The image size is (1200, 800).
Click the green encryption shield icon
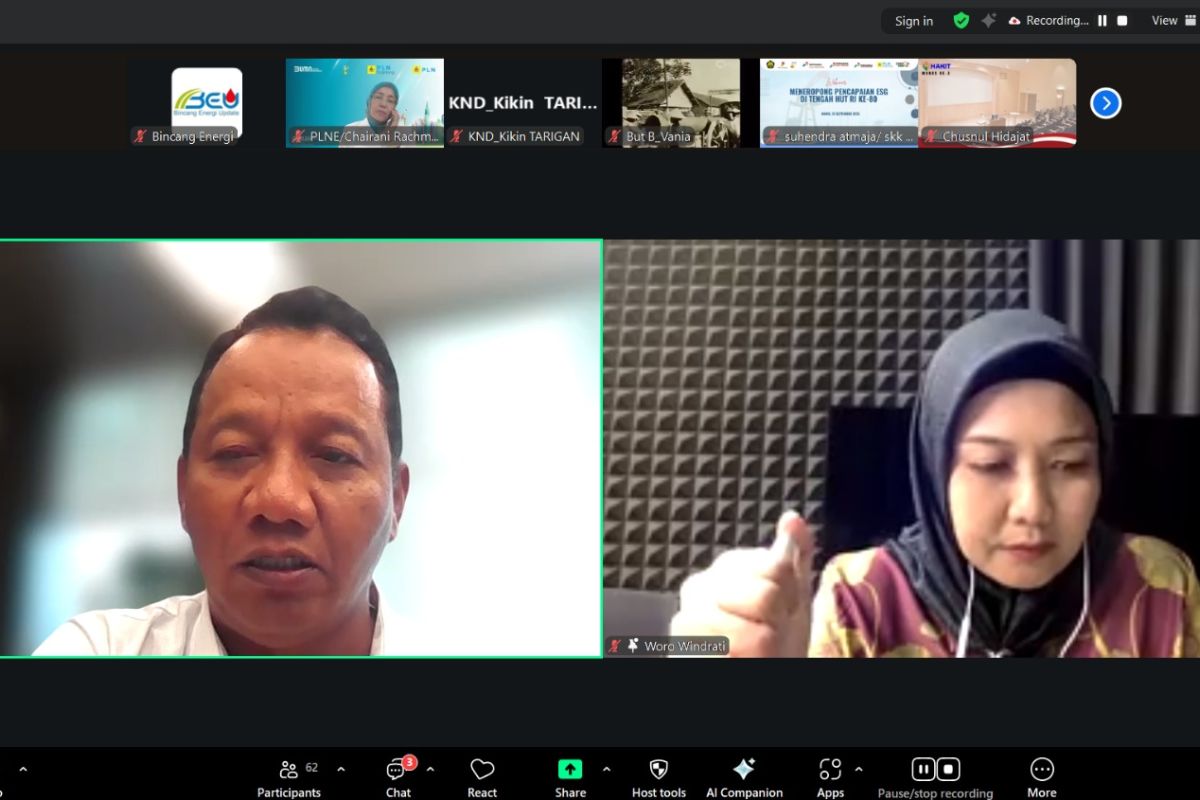point(961,21)
